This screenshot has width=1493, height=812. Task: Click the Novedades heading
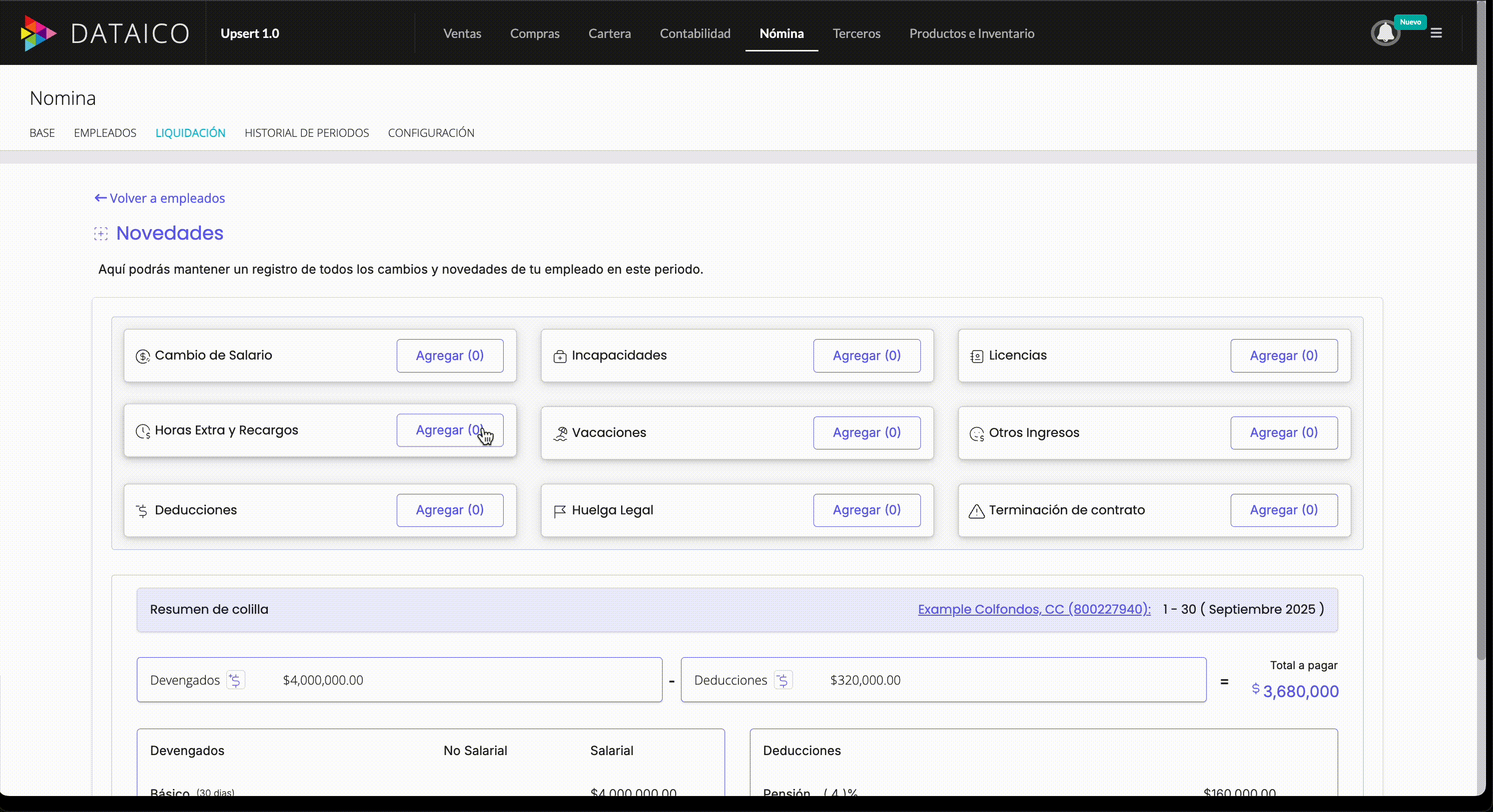[170, 233]
